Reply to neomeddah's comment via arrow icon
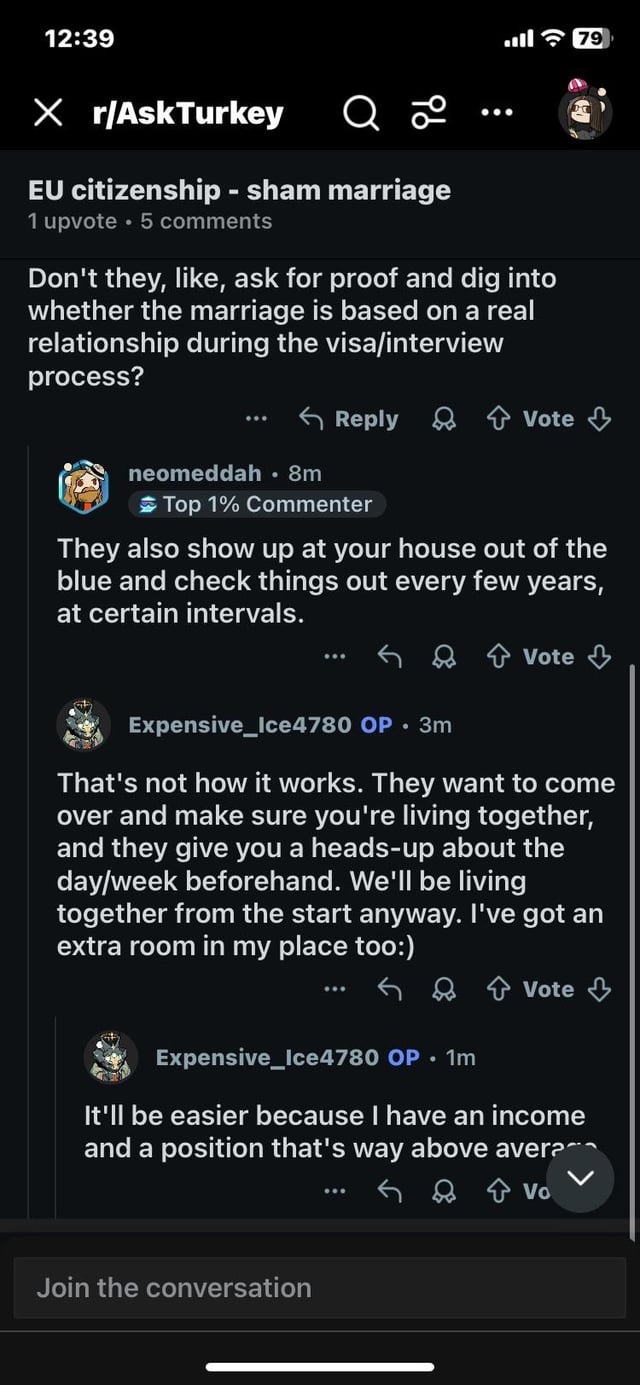 [x=388, y=657]
